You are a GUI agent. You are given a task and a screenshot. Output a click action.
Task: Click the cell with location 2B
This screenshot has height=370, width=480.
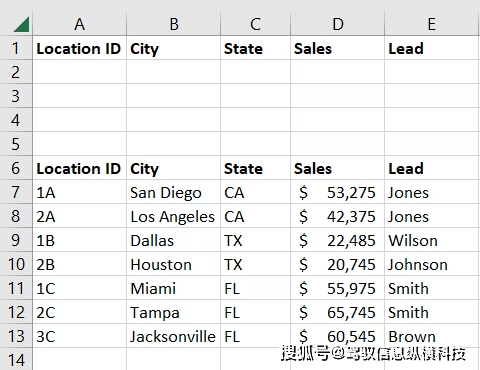coord(79,264)
